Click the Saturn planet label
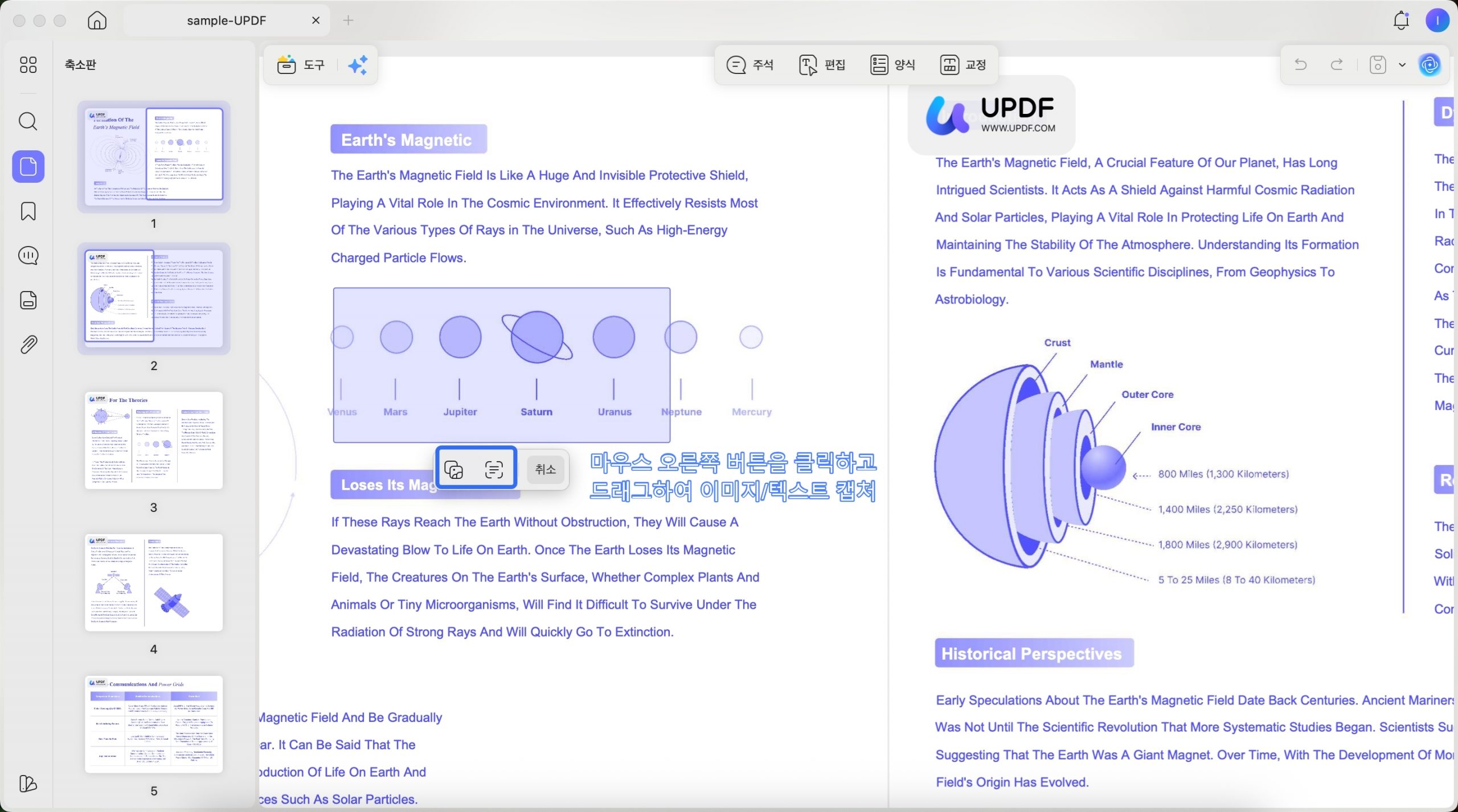The height and width of the screenshot is (812, 1458). click(x=536, y=412)
